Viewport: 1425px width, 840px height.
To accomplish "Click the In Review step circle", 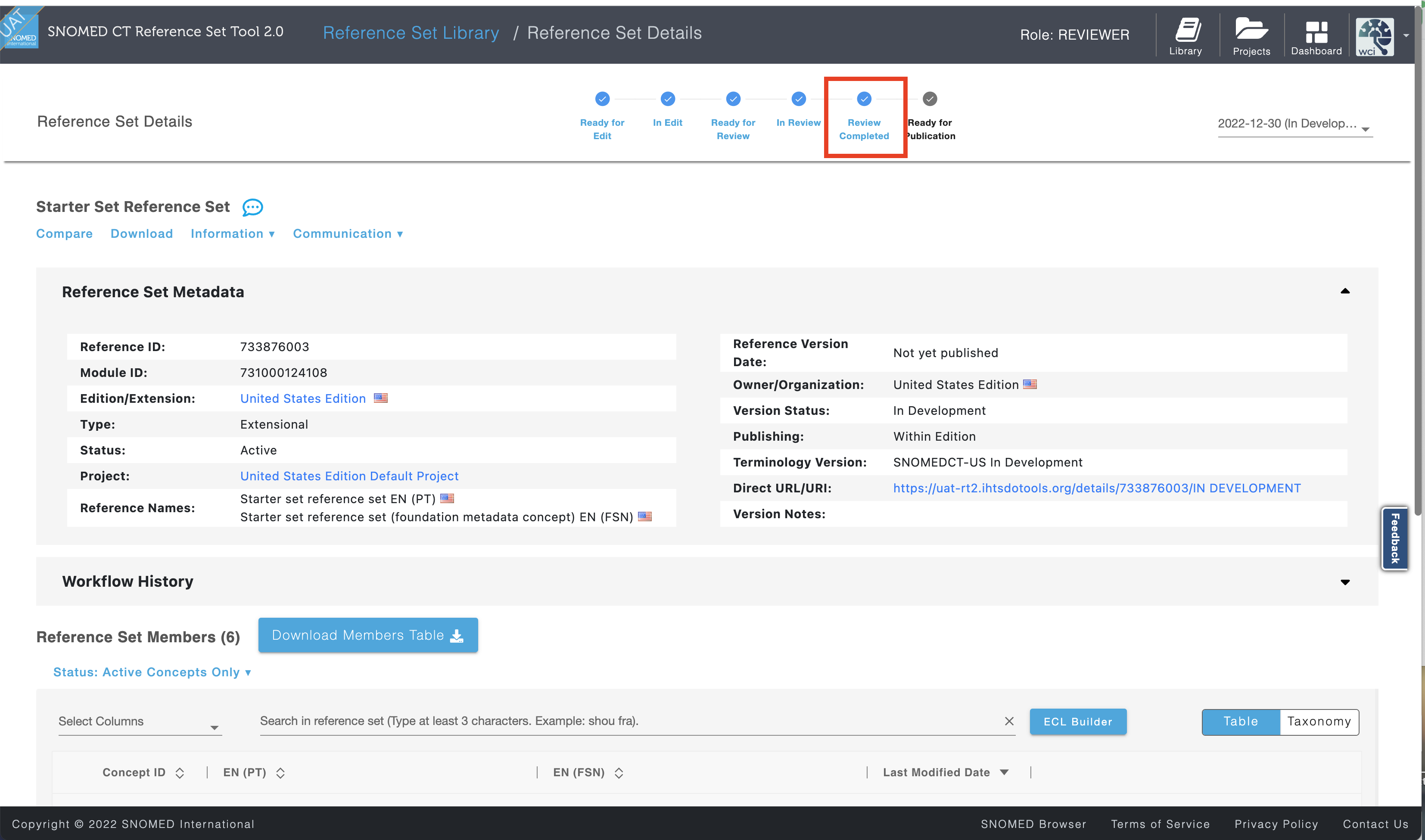I will point(799,99).
